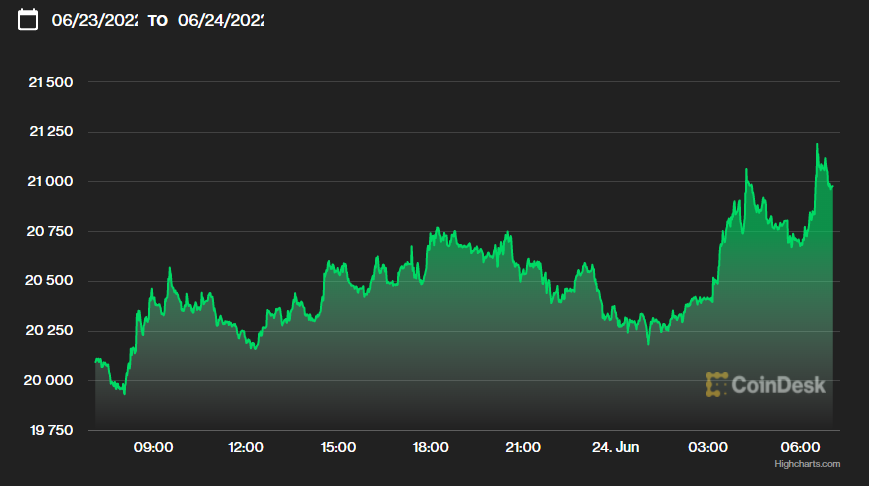Click the CoinDesk watermark text
The image size is (869, 486).
coord(780,384)
